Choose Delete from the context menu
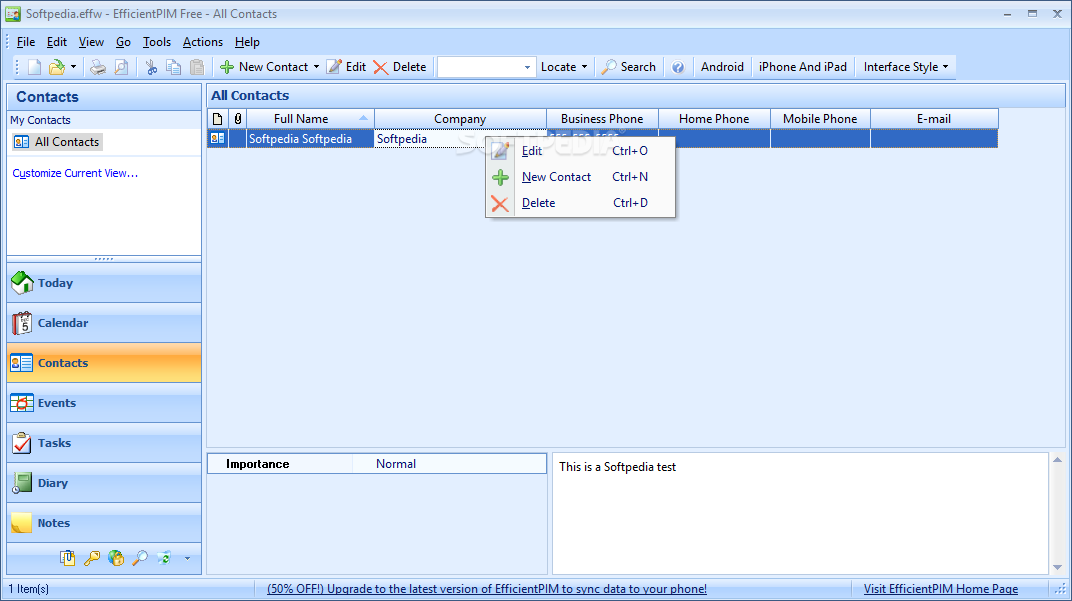Viewport: 1072px width, 601px height. coord(580,203)
